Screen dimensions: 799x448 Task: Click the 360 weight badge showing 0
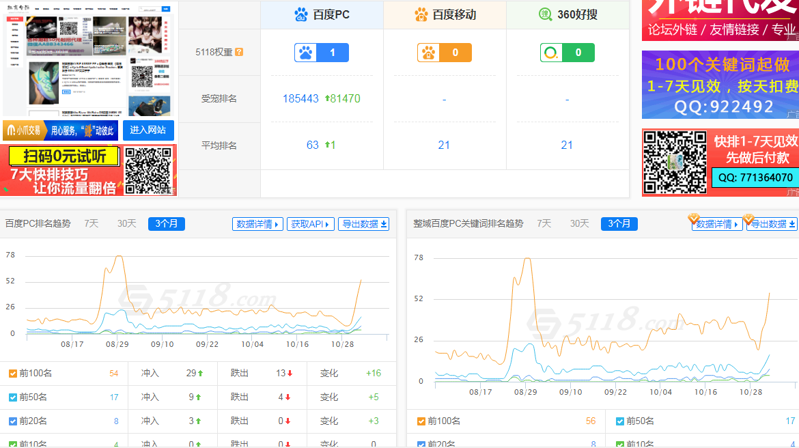coord(567,52)
